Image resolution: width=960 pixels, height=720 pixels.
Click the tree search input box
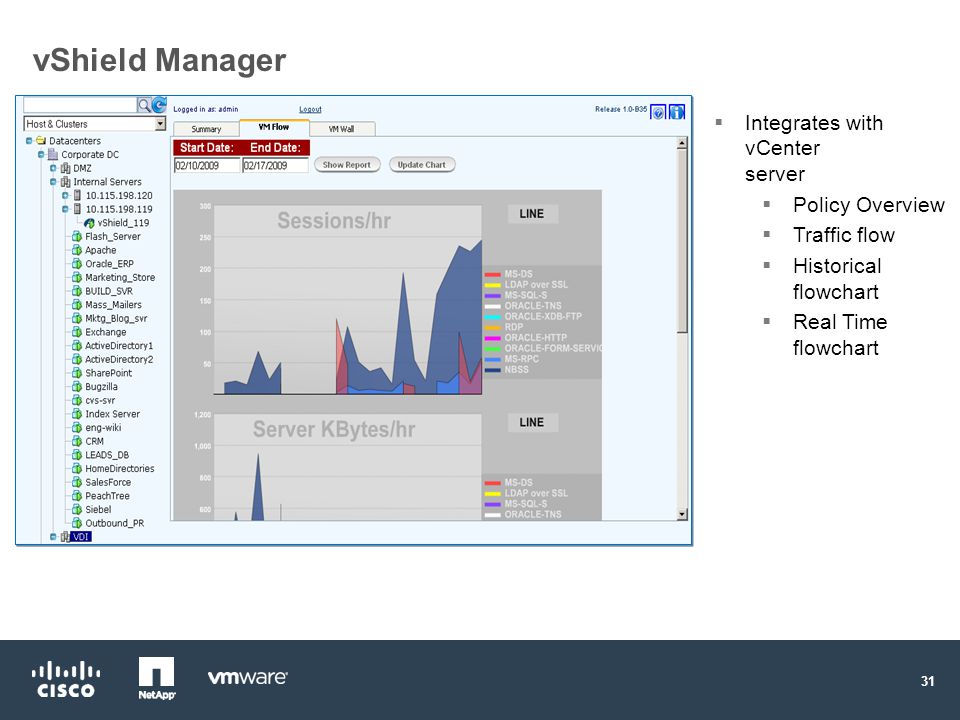(80, 105)
